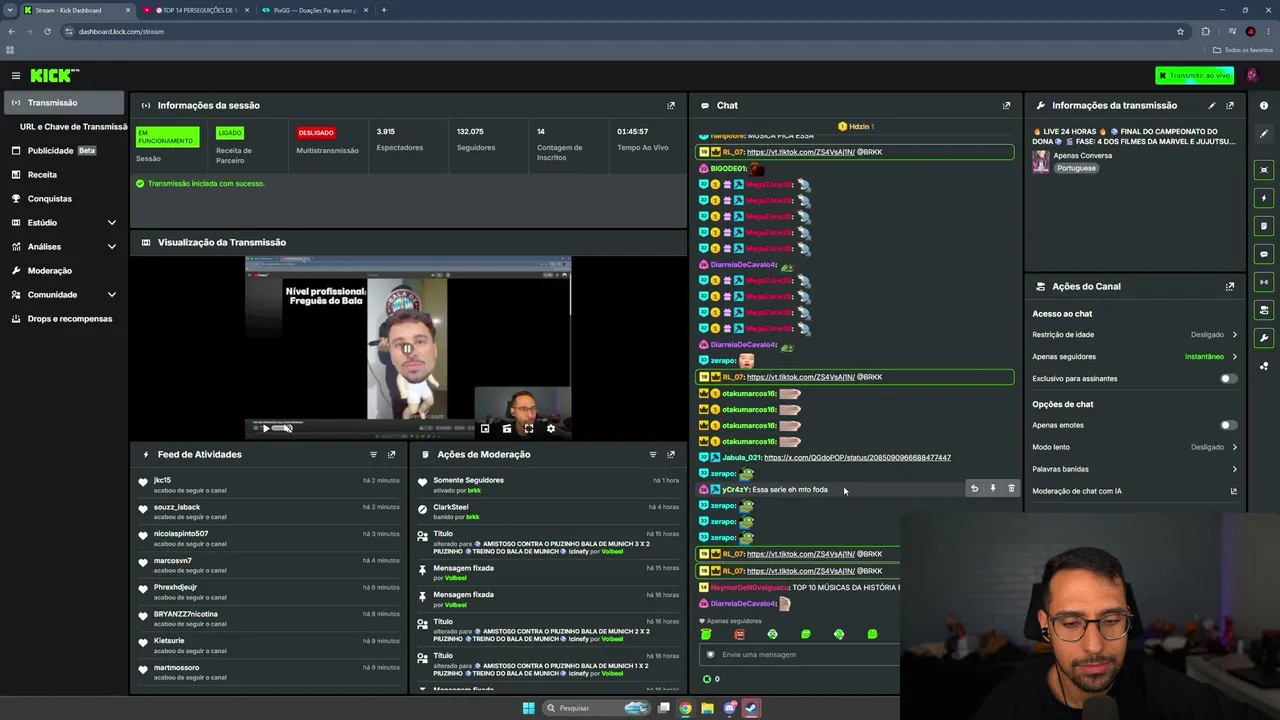This screenshot has height=720, width=1280.
Task: Bookmark this page with the star icon
Action: point(1181,31)
